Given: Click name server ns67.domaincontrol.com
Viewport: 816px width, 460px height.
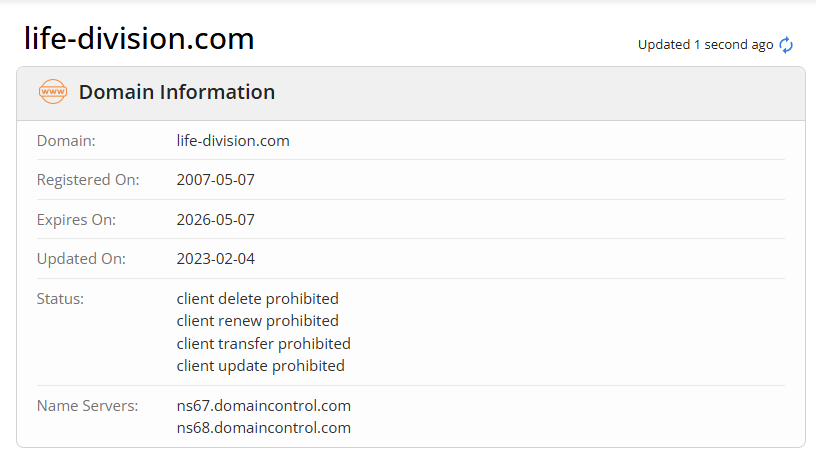Looking at the screenshot, I should point(263,406).
